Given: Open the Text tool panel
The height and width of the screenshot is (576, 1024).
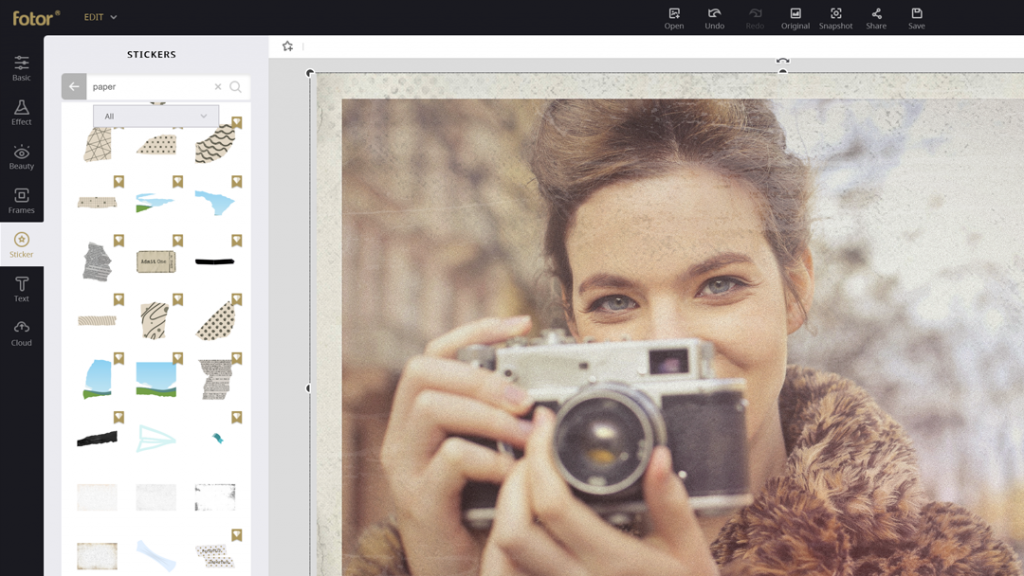Looking at the screenshot, I should (22, 289).
